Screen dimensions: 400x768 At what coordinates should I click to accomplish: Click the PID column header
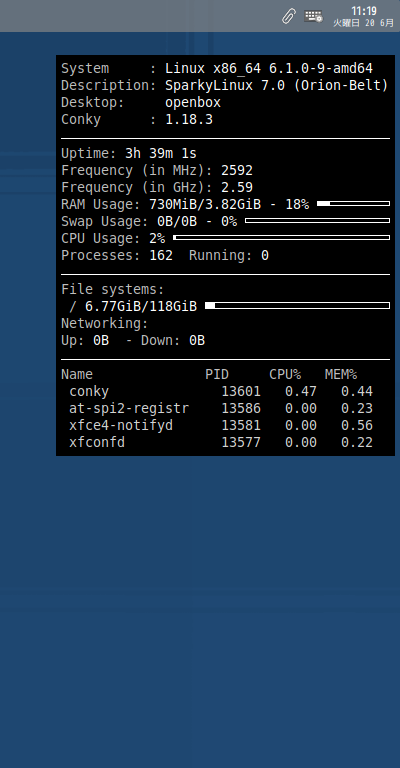tap(217, 375)
